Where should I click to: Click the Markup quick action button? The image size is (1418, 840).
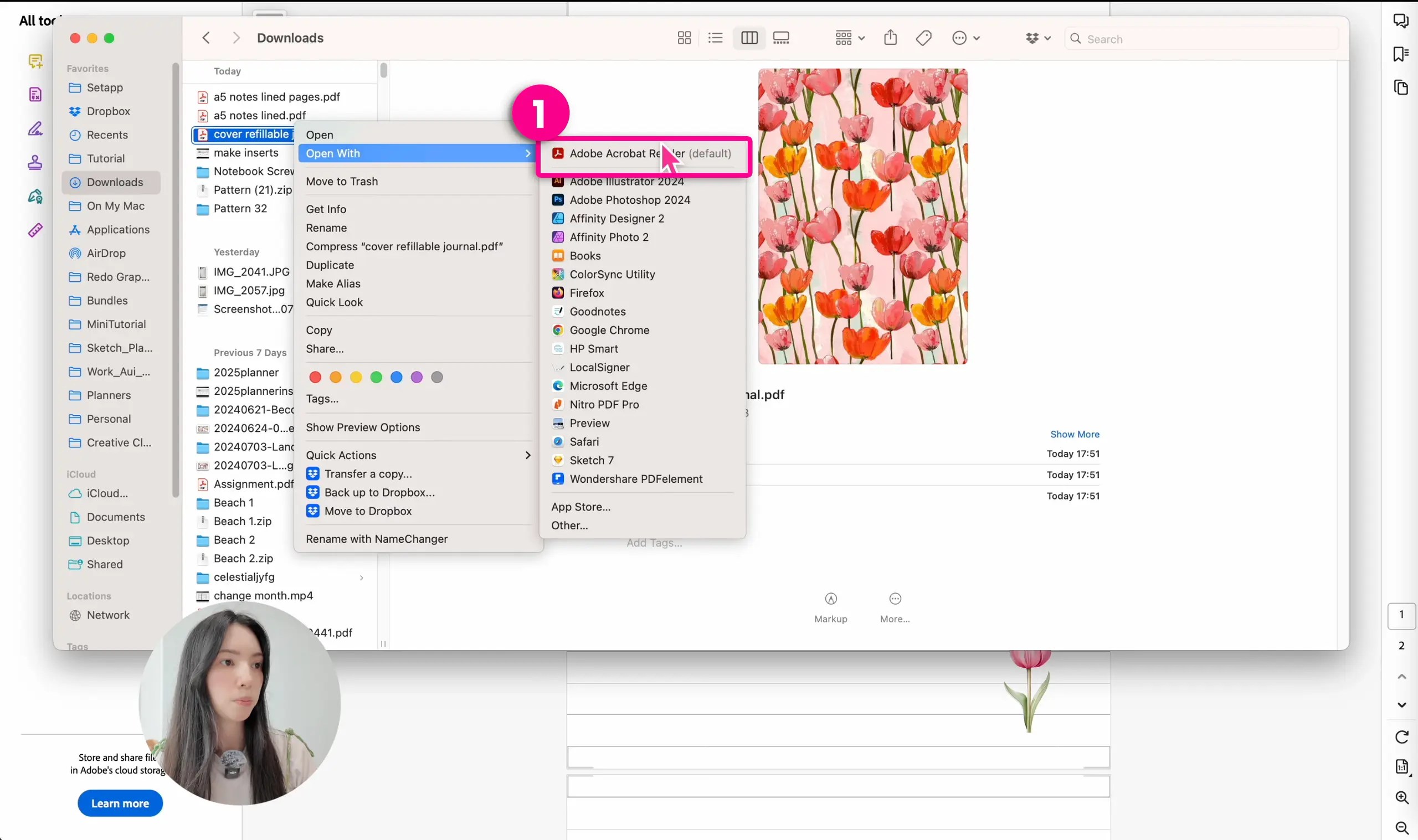click(830, 607)
